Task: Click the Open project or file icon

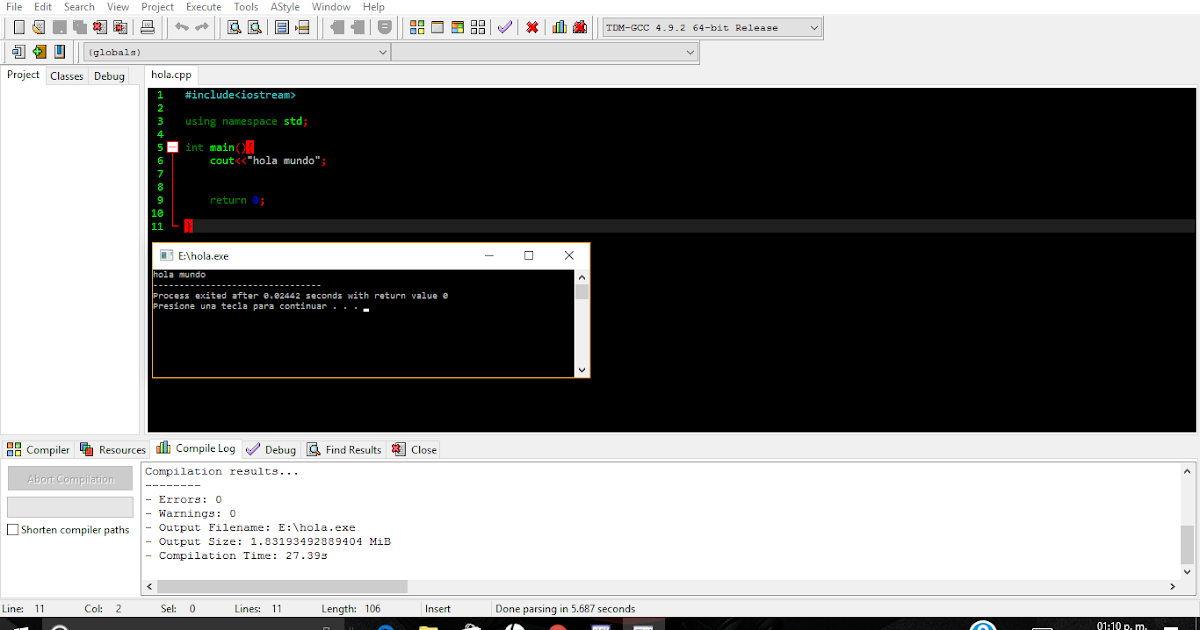Action: coord(38,27)
